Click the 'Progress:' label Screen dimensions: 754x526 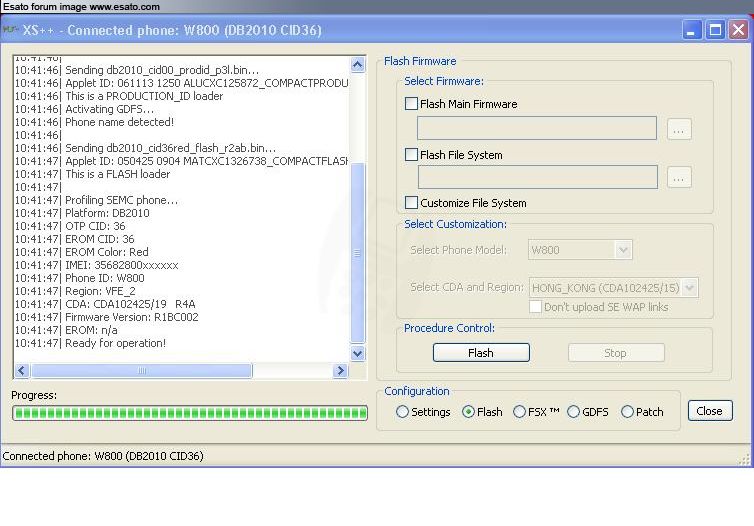coord(34,395)
